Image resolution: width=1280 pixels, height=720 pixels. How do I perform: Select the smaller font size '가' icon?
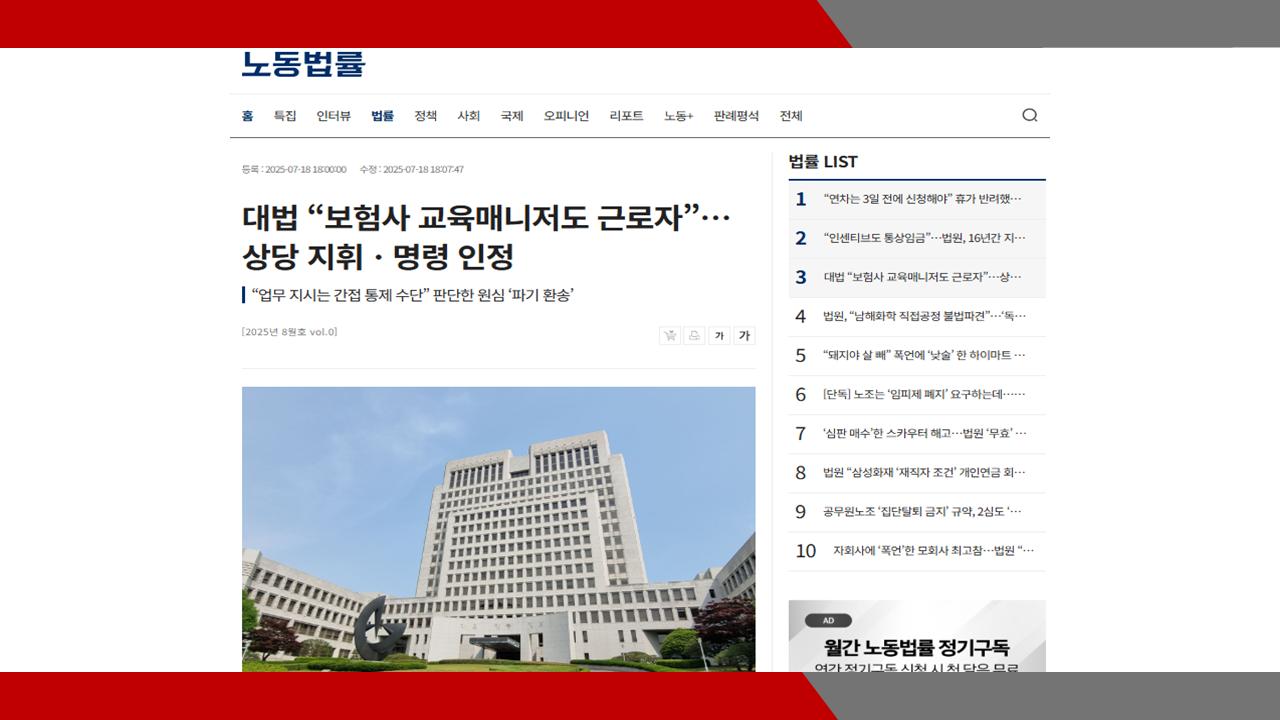click(x=719, y=335)
